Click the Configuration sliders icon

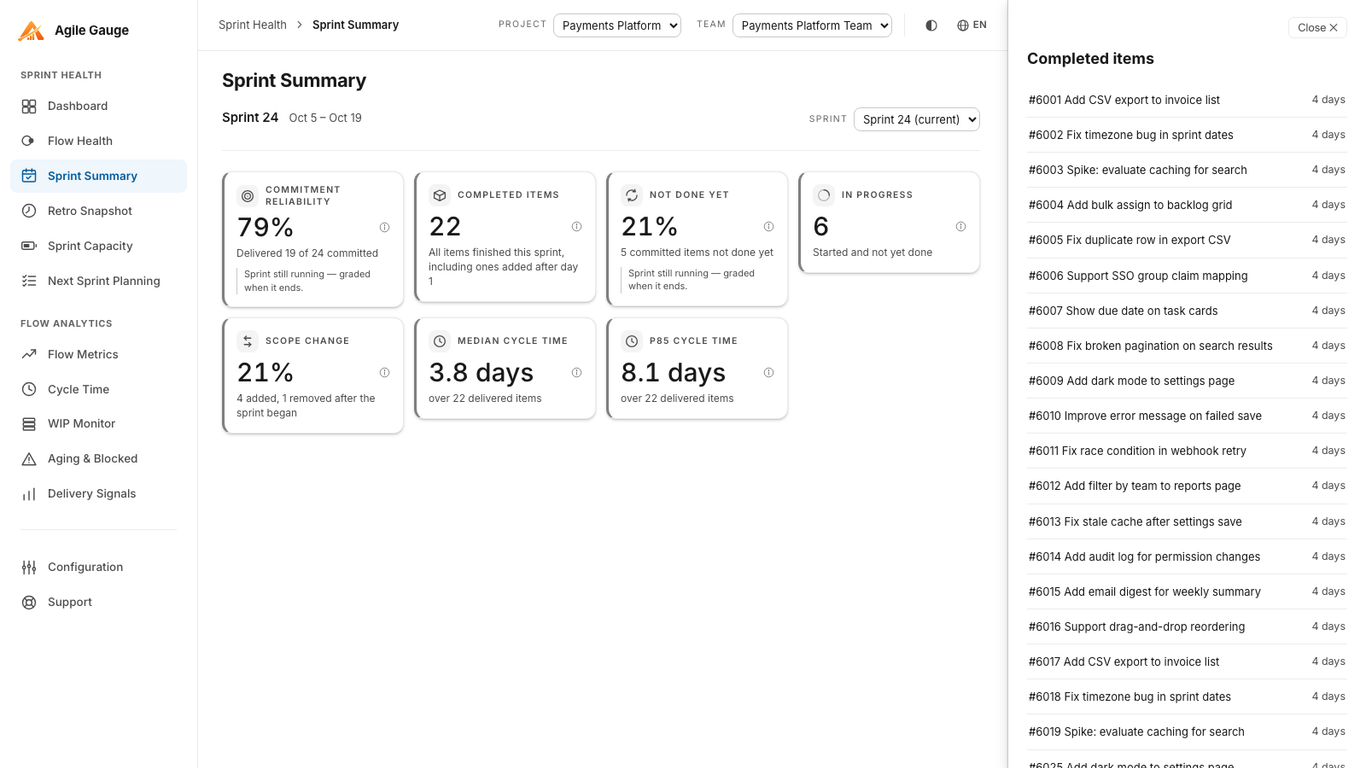29,567
